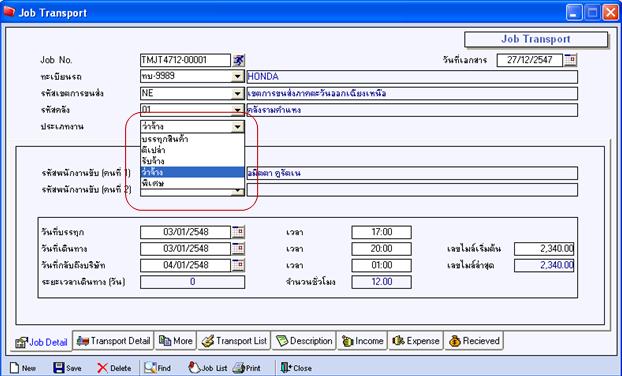Select รับจ้าง from job type list
622x376 pixels.
point(192,161)
